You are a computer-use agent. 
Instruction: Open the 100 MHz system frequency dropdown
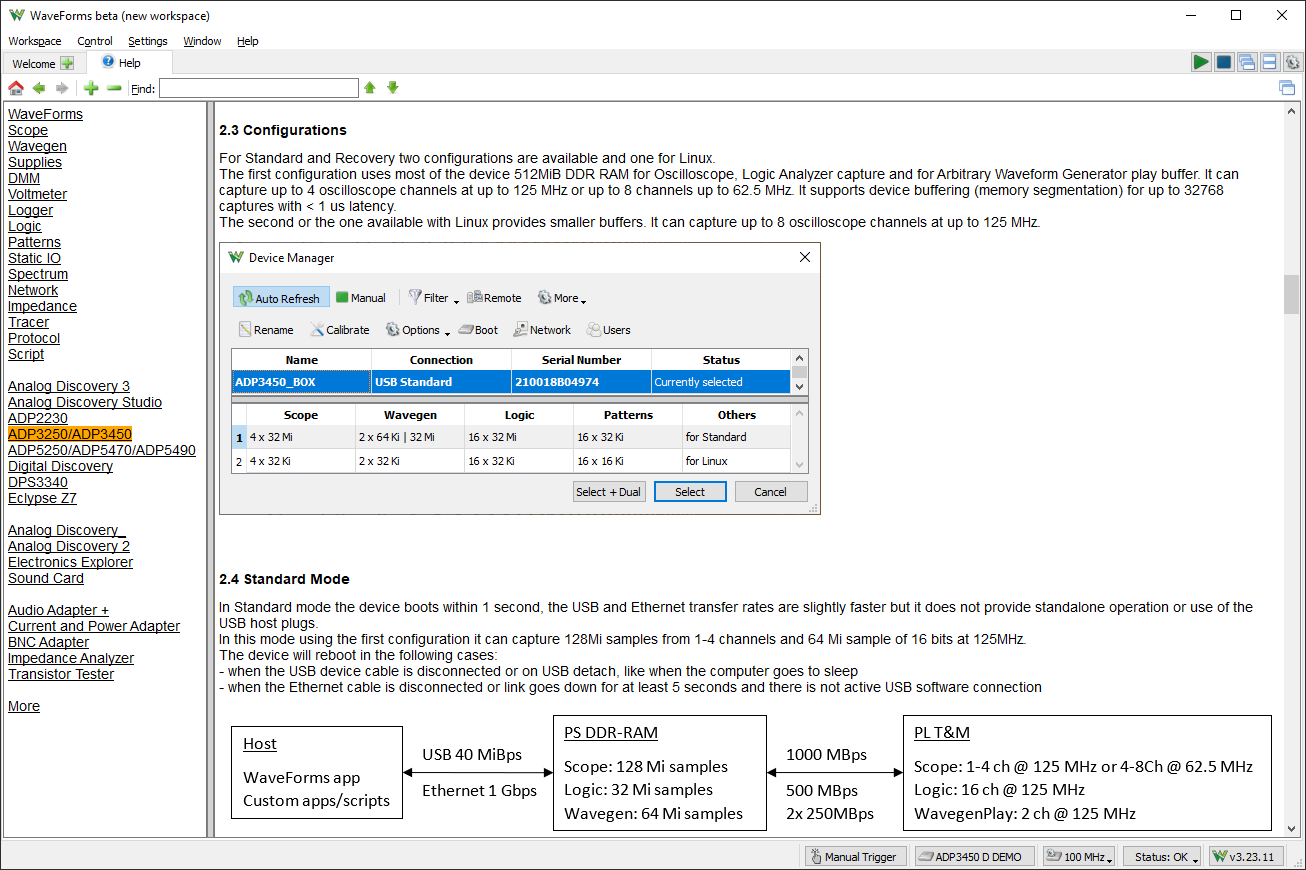click(x=1078, y=857)
